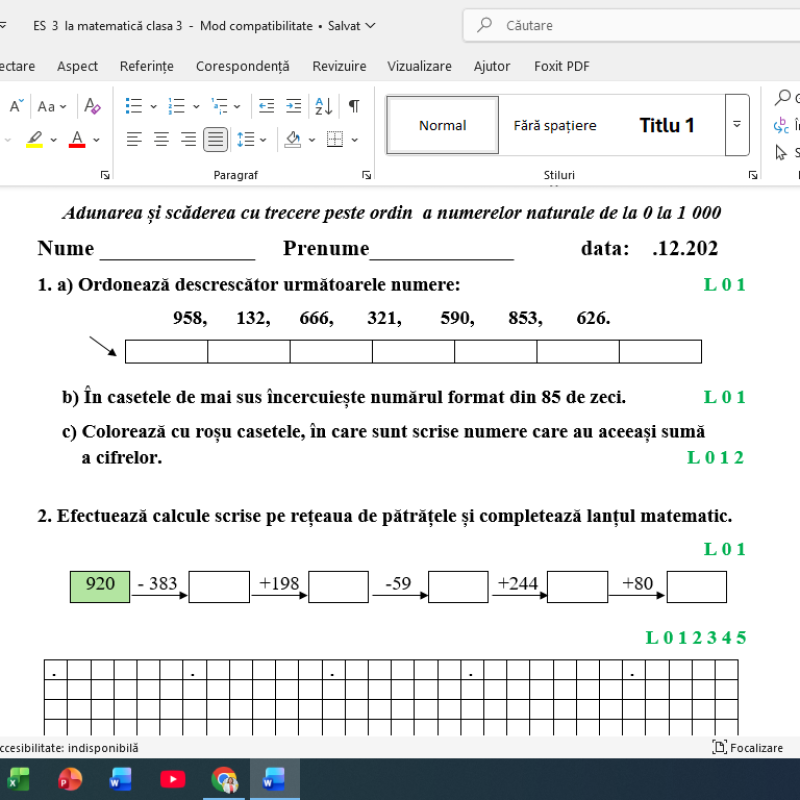Toggle center paragraph alignment
This screenshot has width=800, height=800.
(x=160, y=139)
